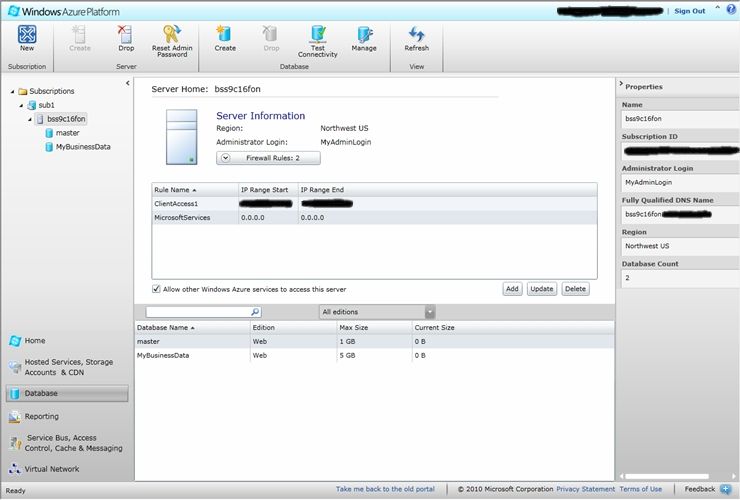Viewport: 740px width, 500px height.
Task: Select master in the tree
Action: click(67, 133)
